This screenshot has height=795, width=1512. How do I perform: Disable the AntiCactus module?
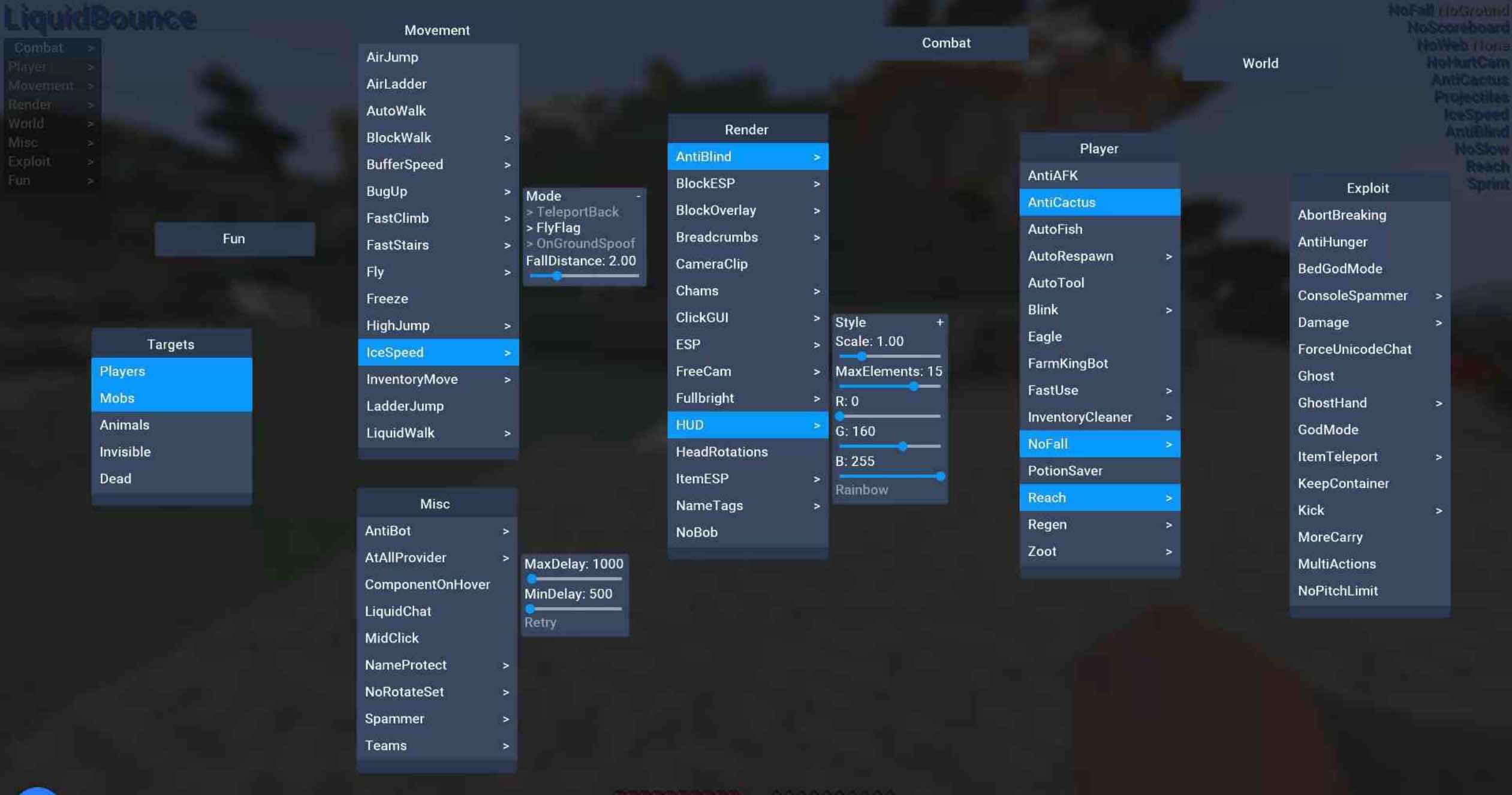1100,203
